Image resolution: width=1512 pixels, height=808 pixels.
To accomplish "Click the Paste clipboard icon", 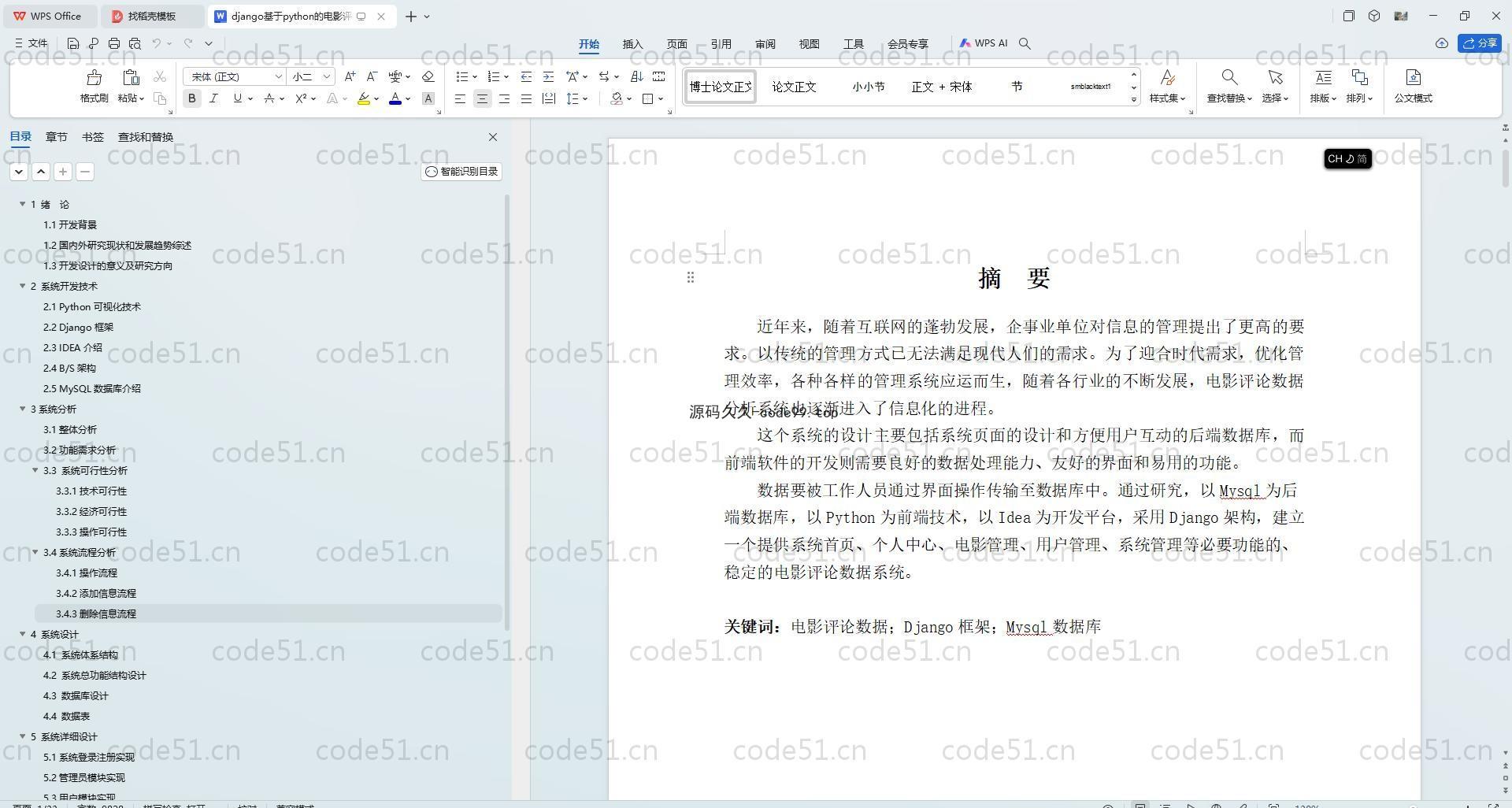I will point(131,78).
